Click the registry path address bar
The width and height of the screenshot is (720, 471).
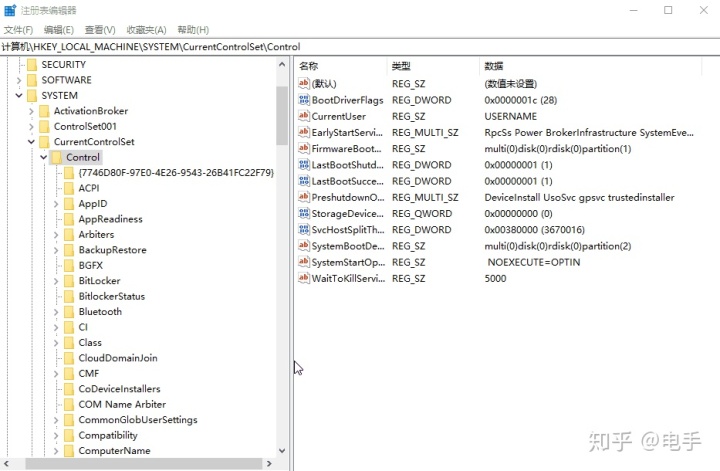point(360,47)
